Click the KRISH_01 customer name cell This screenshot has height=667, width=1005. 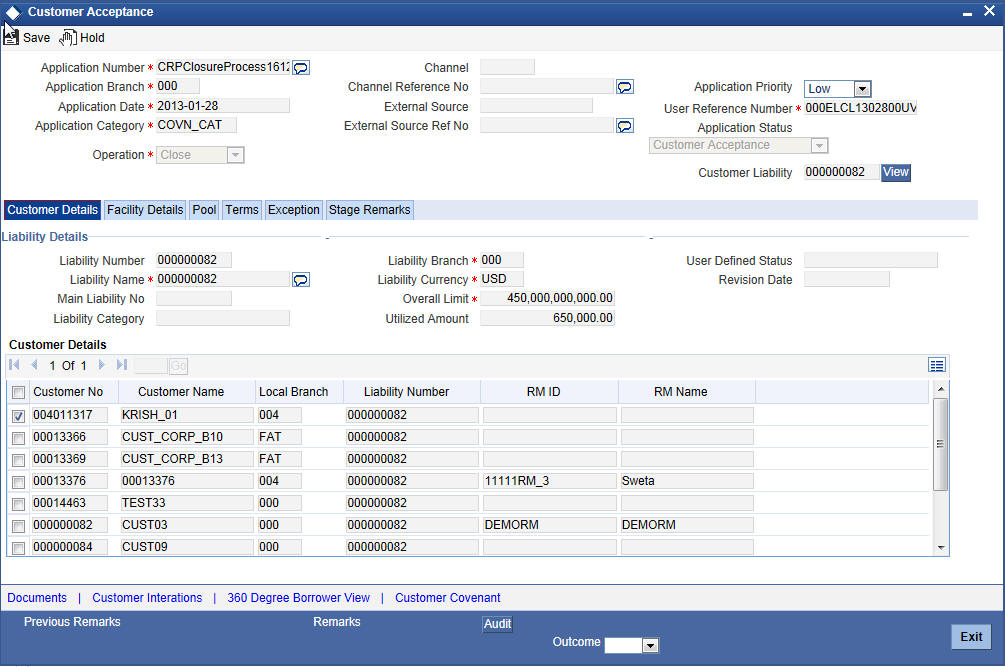pos(186,415)
